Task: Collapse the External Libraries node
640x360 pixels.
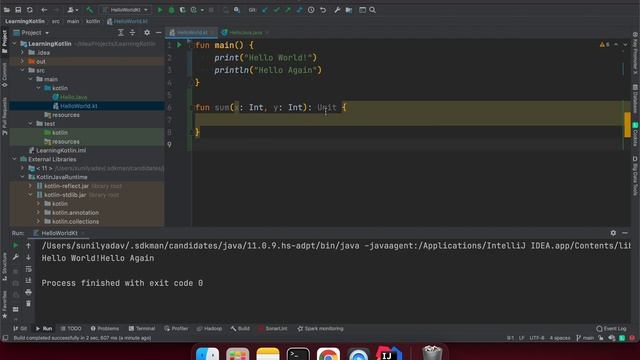Action: (x=15, y=159)
